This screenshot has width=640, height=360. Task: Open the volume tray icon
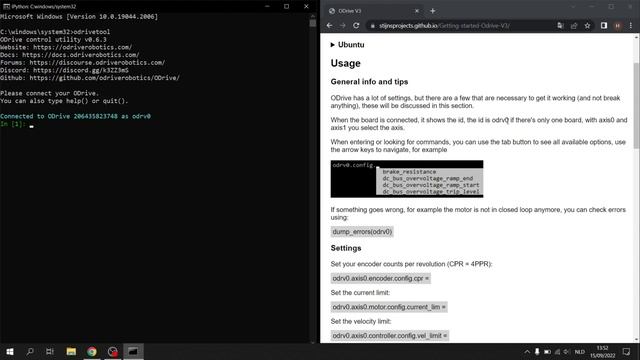pyautogui.click(x=567, y=351)
